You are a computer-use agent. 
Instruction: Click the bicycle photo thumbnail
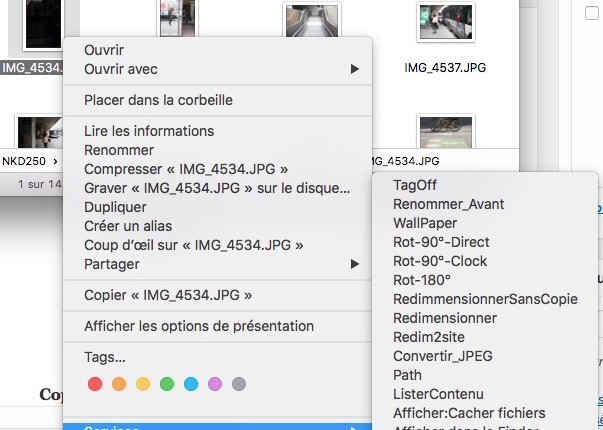tap(445, 133)
